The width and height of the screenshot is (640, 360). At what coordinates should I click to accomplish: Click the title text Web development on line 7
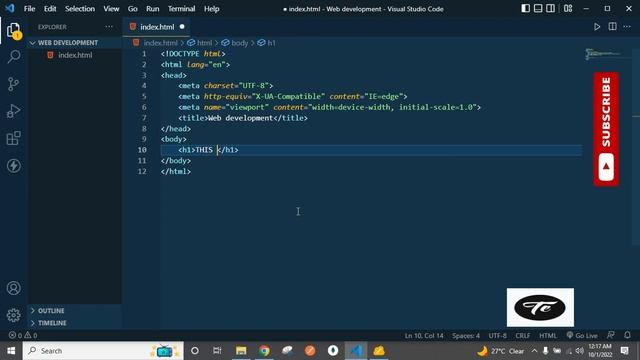point(241,118)
